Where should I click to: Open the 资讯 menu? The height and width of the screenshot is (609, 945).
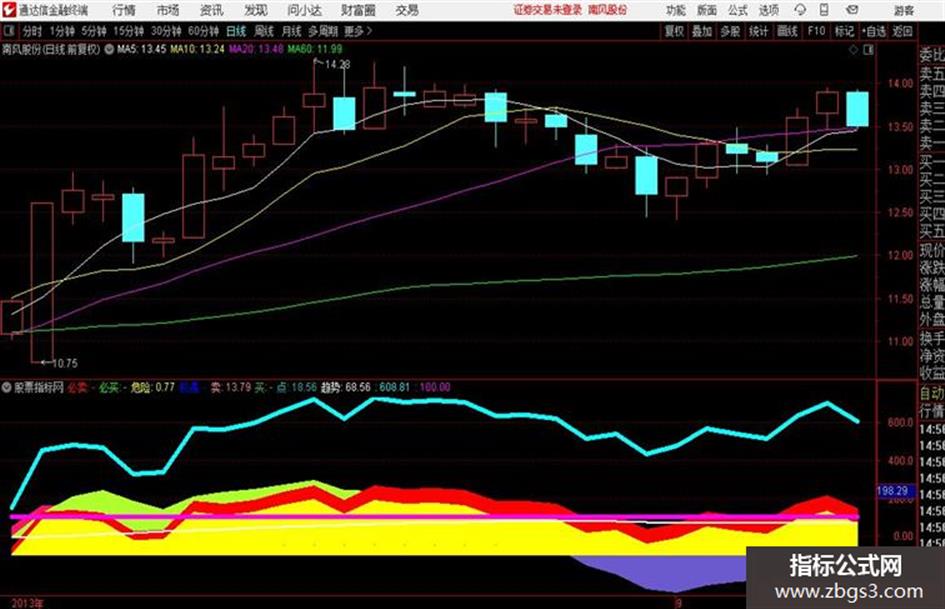coord(212,10)
